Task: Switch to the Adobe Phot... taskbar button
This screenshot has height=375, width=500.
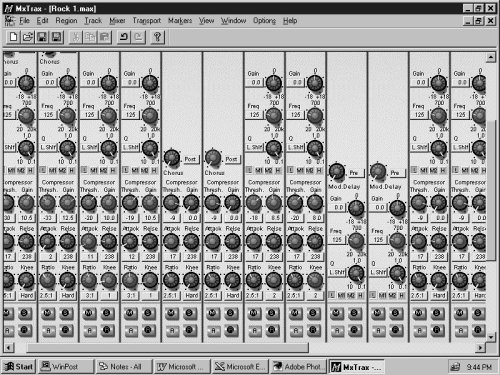Action: [299, 367]
